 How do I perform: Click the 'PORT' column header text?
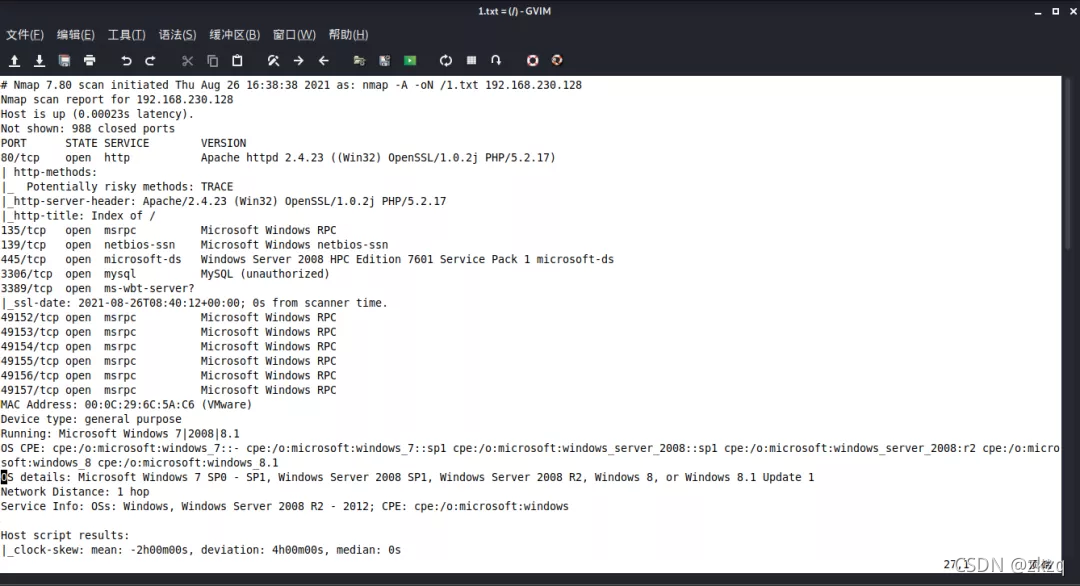[14, 143]
